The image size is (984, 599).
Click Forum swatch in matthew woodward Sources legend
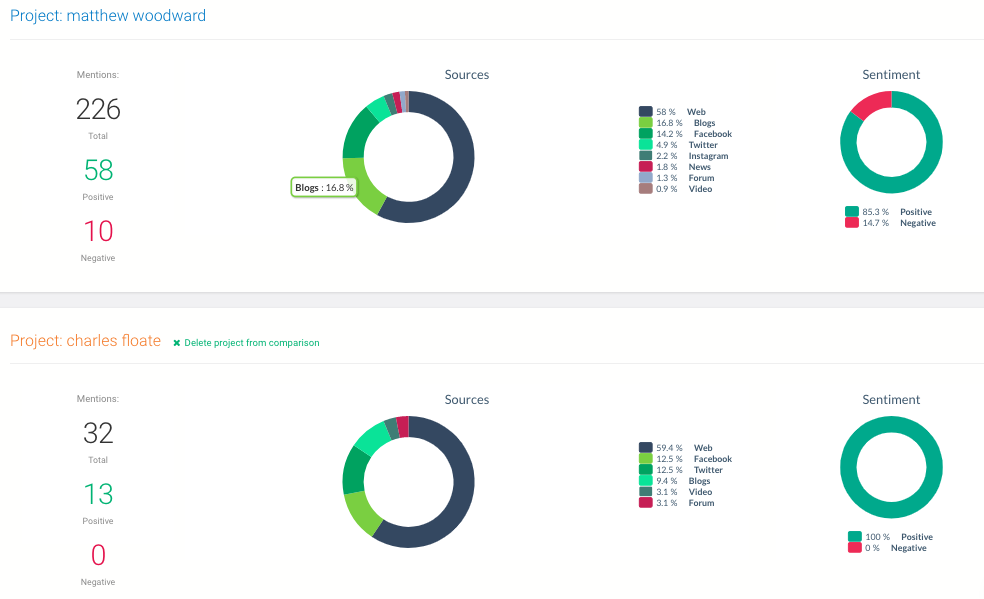click(646, 178)
